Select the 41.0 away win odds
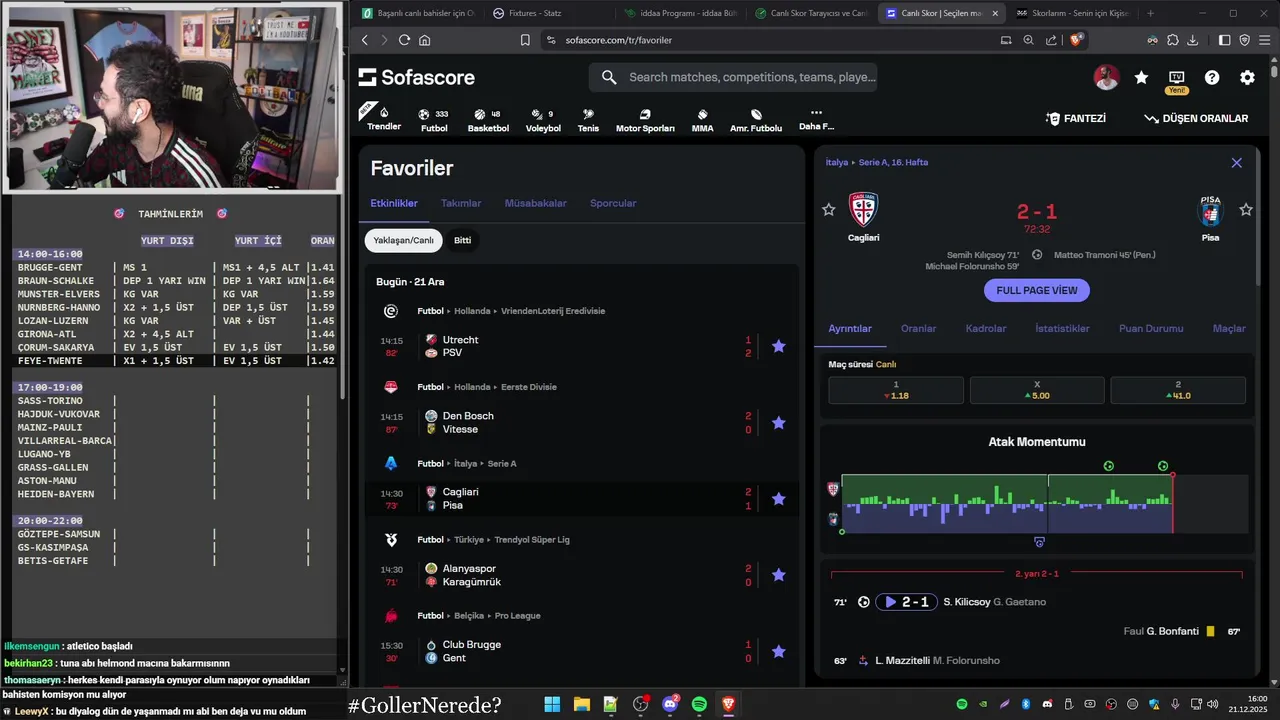 (1178, 390)
